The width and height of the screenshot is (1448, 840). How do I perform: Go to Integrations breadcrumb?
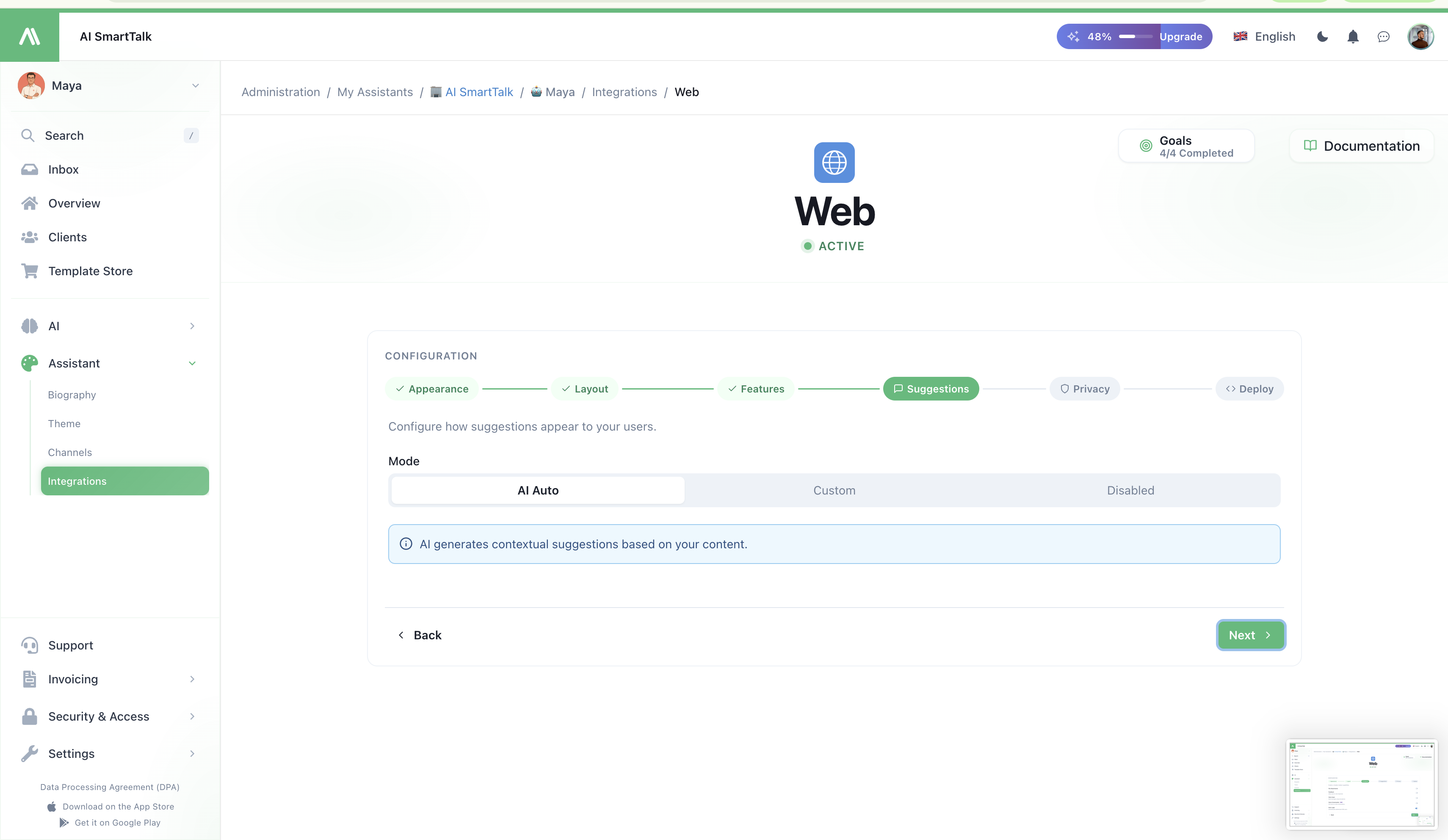[x=625, y=92]
